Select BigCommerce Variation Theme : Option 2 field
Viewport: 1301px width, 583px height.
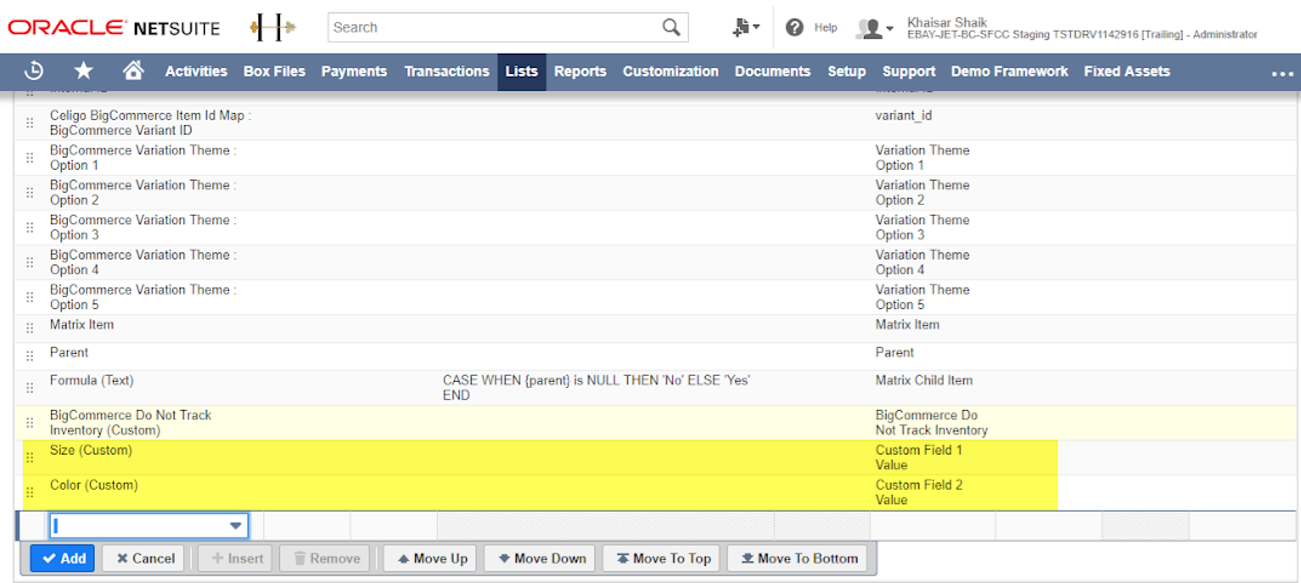143,193
